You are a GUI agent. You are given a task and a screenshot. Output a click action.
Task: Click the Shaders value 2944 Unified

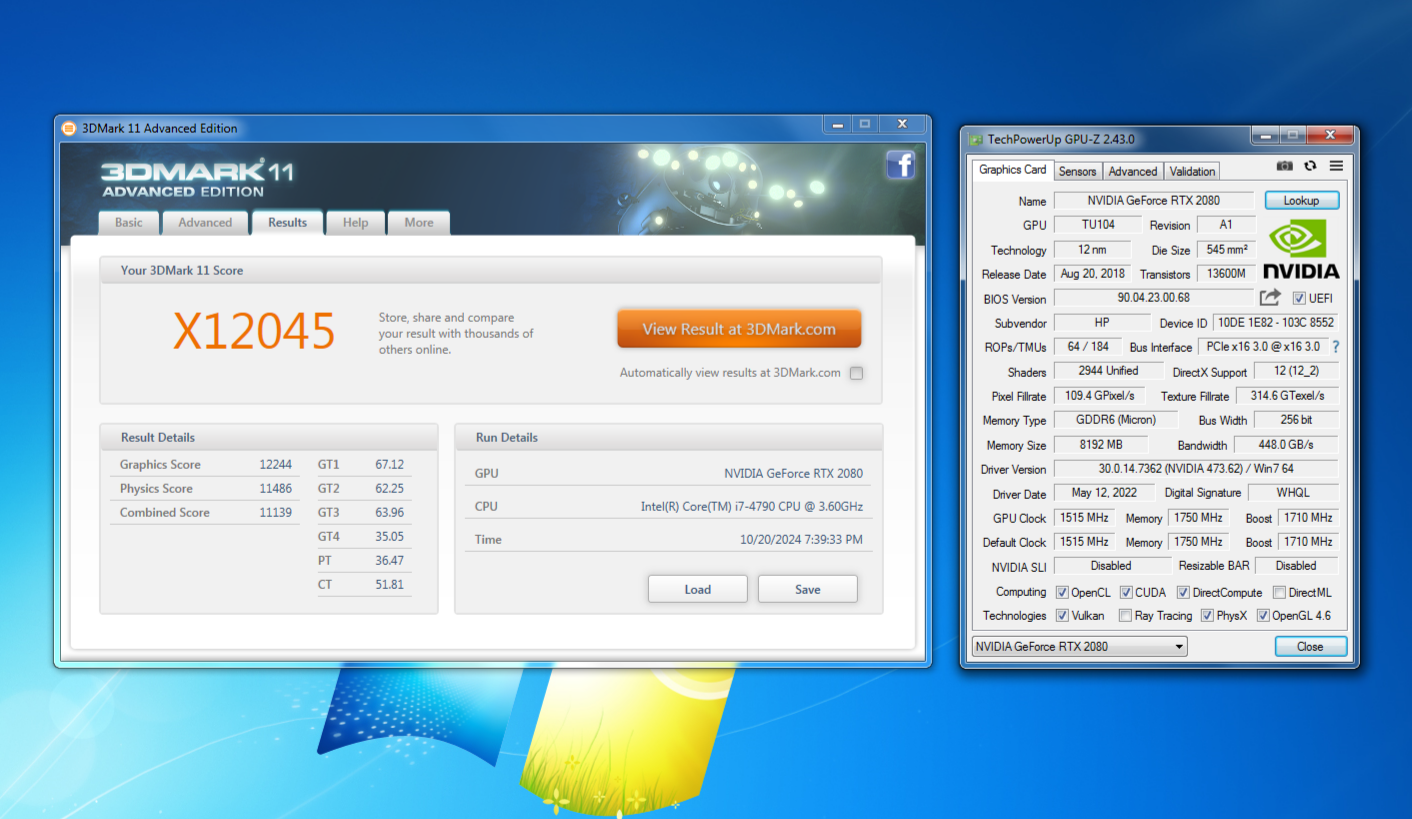1109,371
